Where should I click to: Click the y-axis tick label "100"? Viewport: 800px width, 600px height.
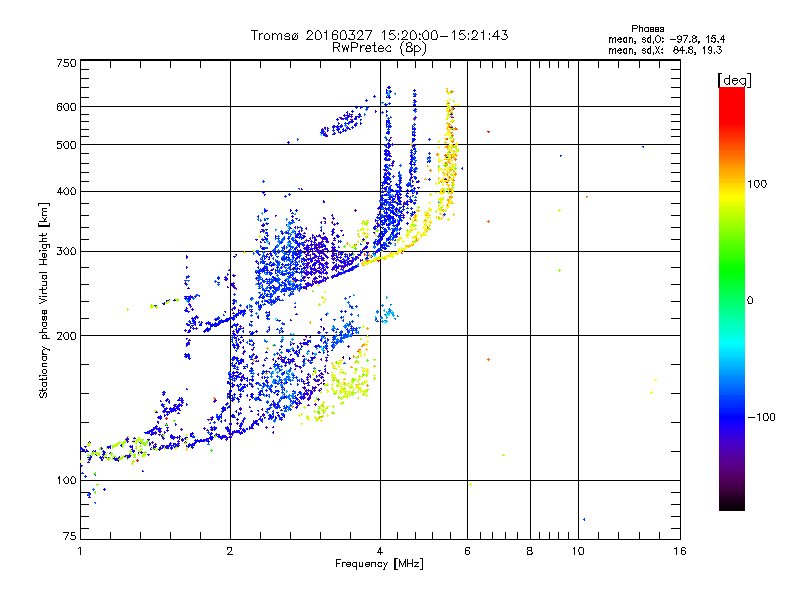coord(67,480)
